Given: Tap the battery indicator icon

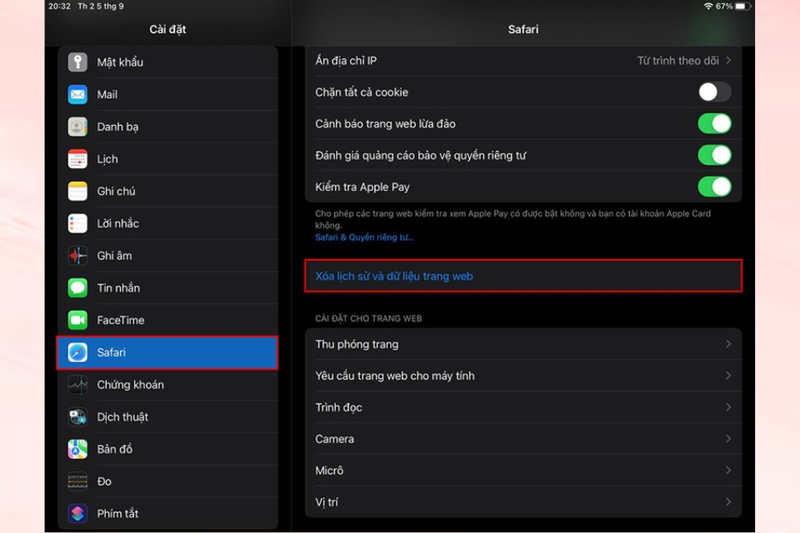Looking at the screenshot, I should [x=743, y=6].
